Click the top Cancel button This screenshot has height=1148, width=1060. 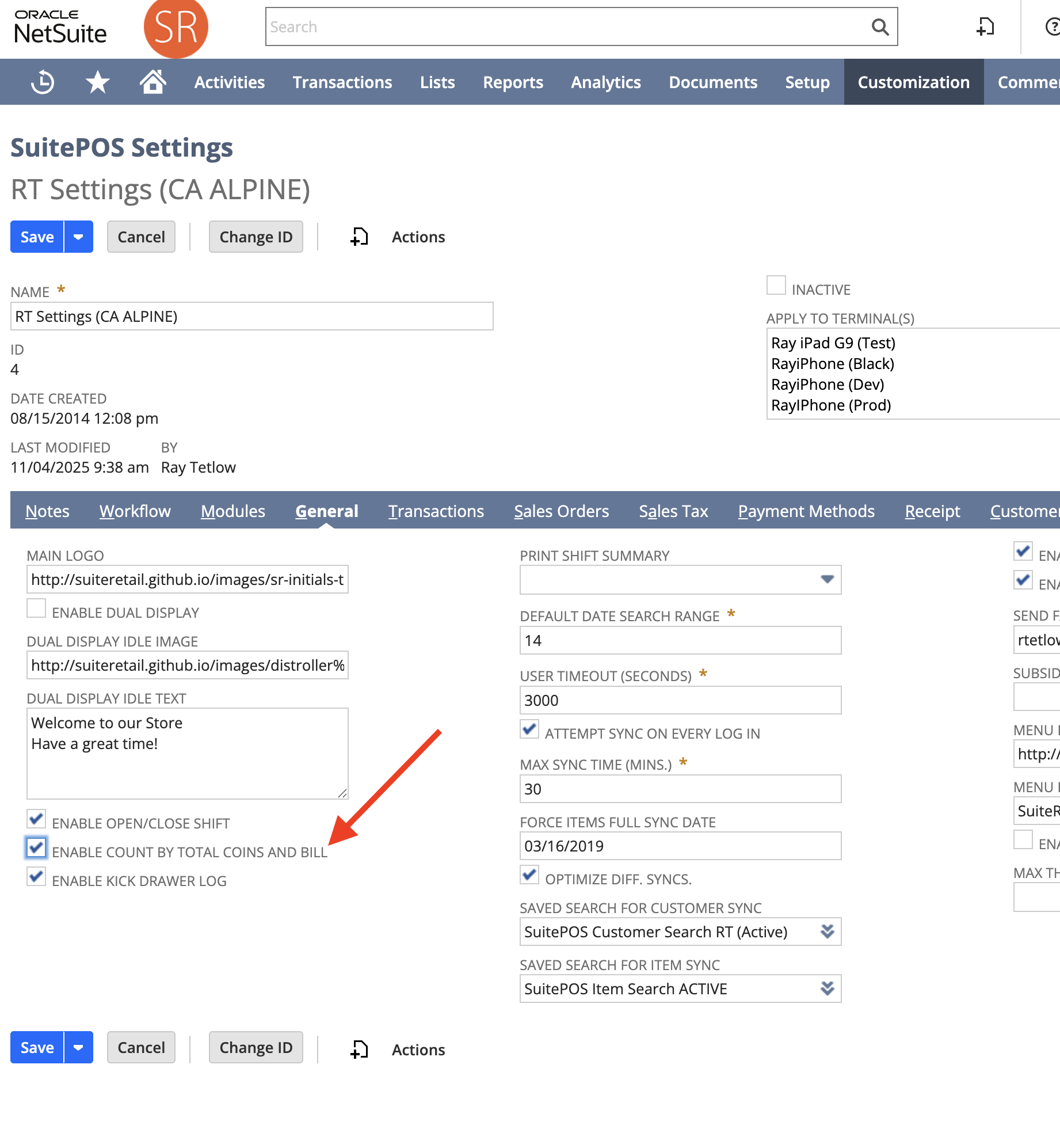pos(141,237)
